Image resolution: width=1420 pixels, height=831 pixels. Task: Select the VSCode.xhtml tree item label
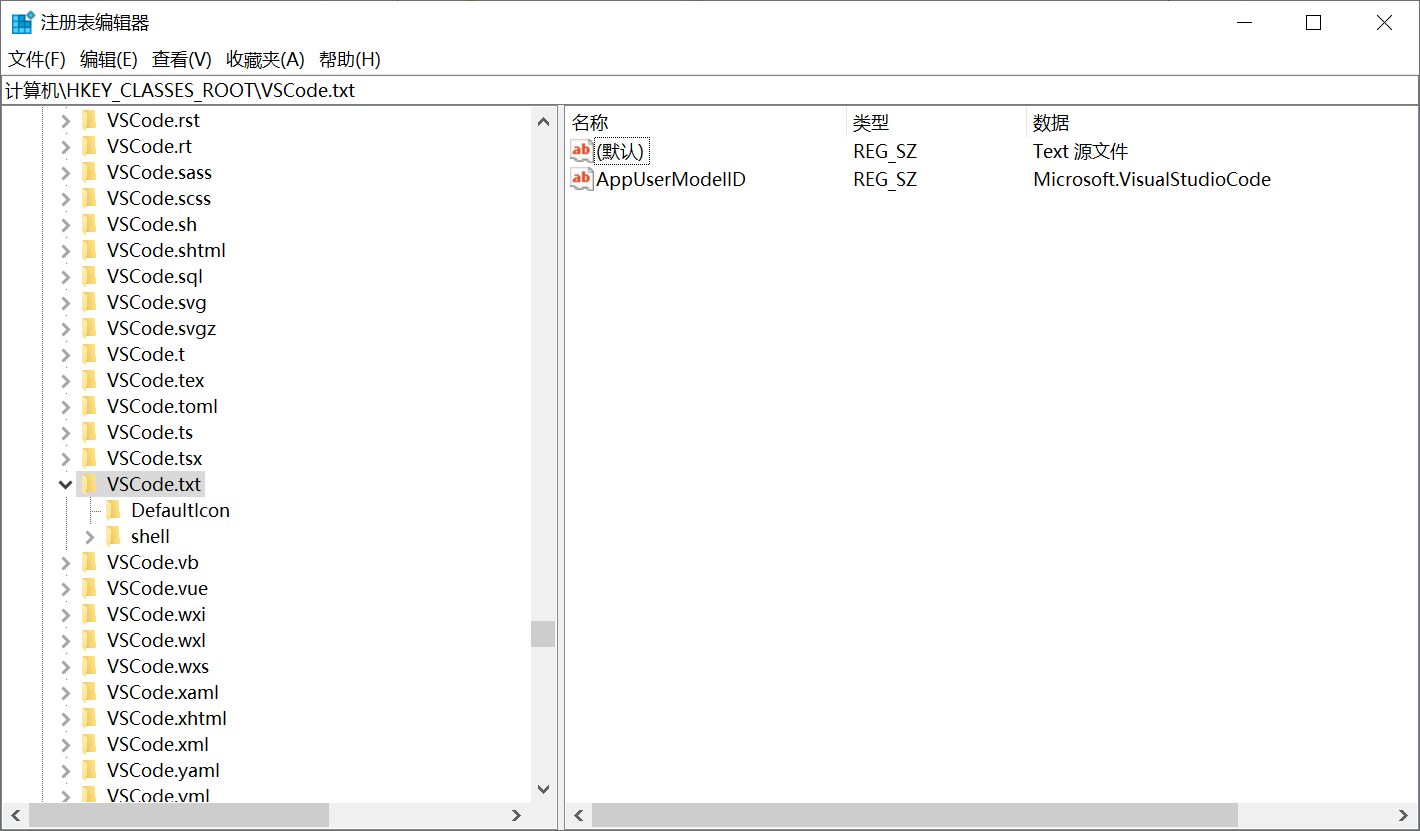point(167,718)
